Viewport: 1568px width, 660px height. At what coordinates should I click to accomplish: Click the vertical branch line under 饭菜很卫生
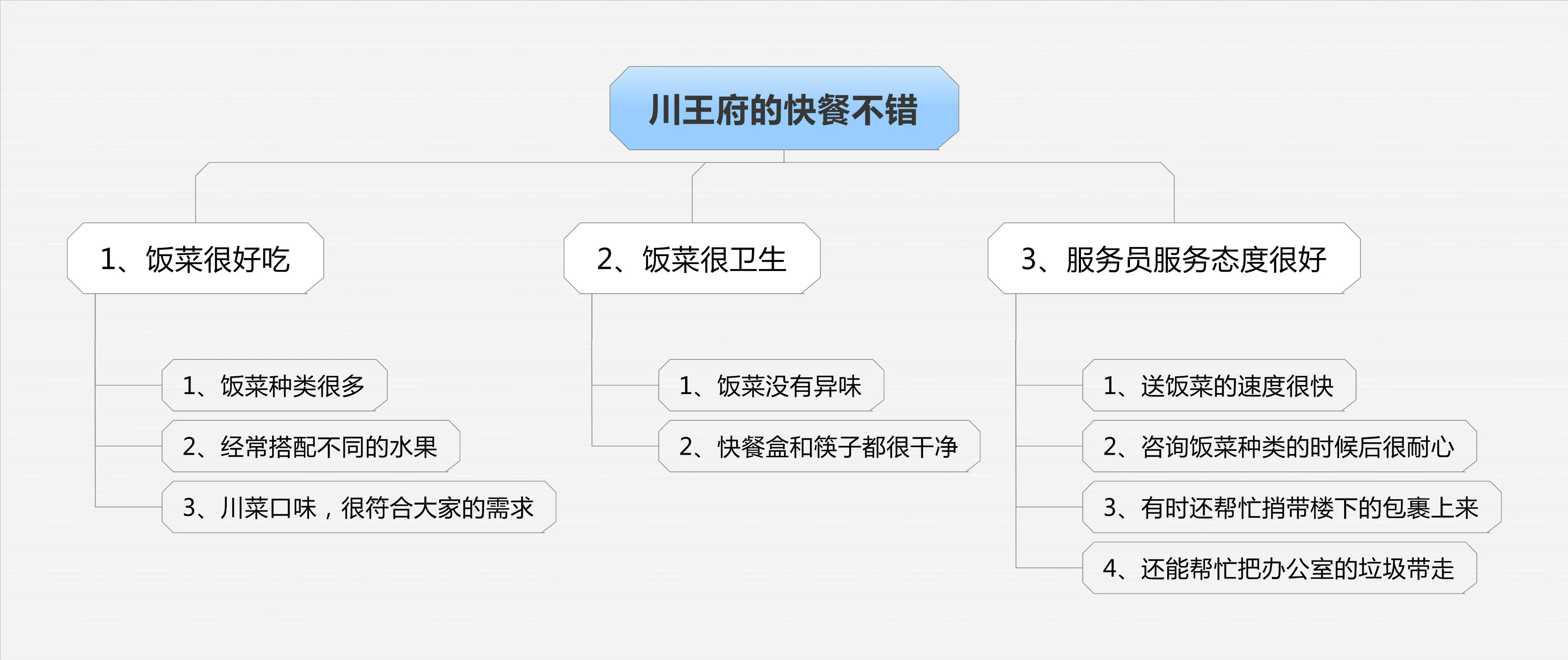pyautogui.click(x=592, y=370)
